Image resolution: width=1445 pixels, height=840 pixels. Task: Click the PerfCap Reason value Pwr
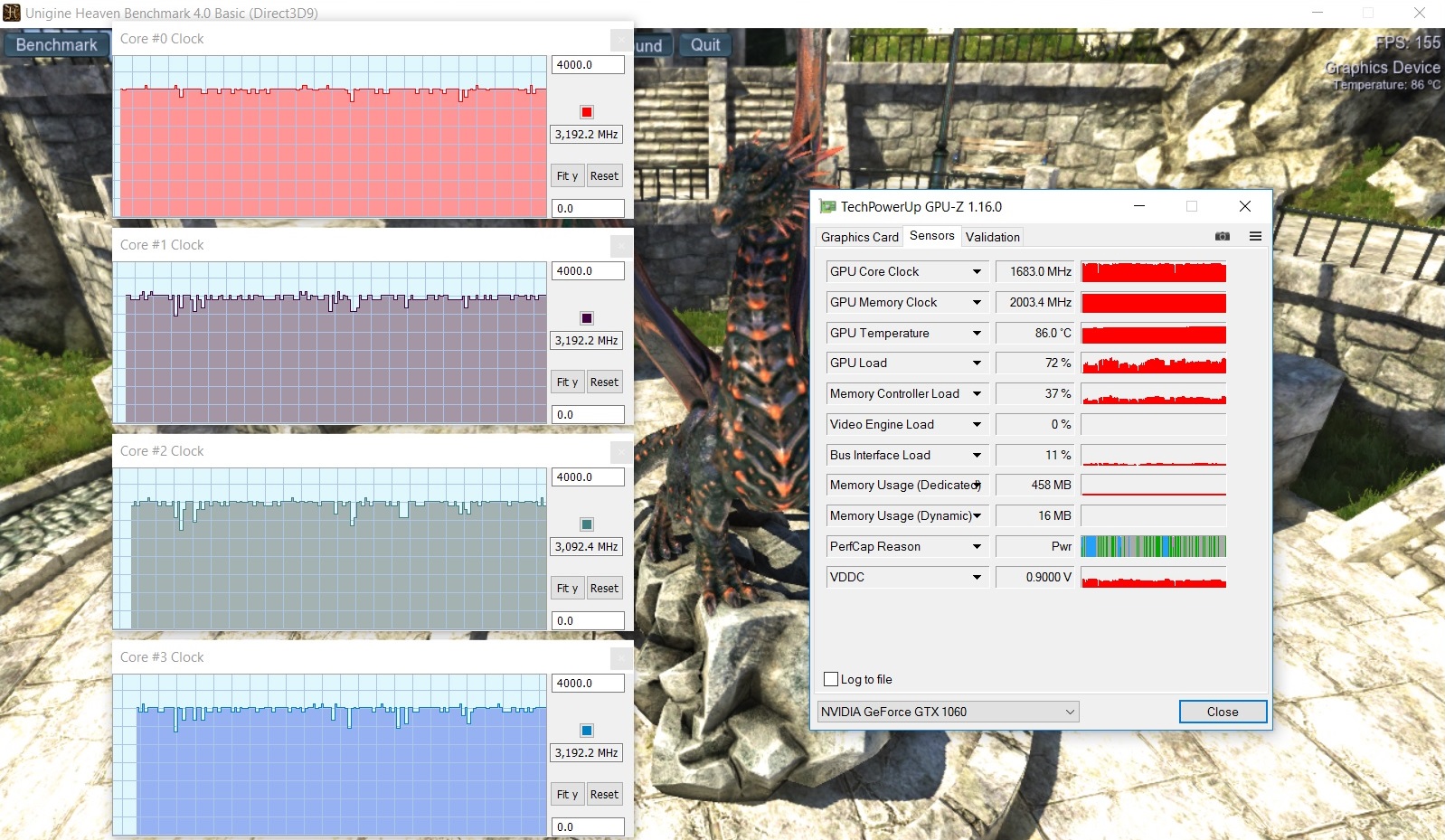pos(1035,546)
